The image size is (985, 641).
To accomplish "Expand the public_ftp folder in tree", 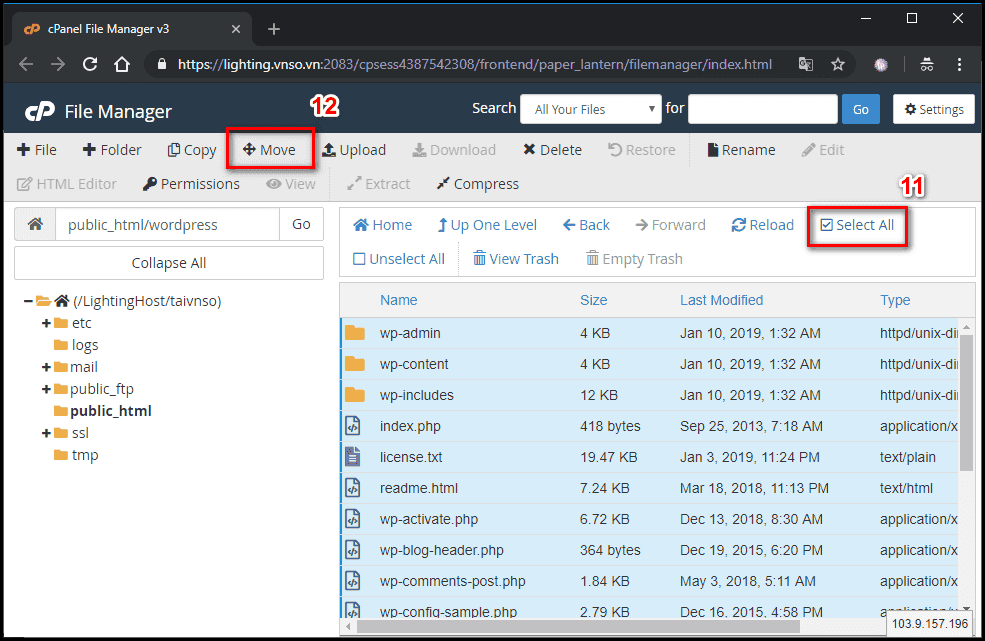I will pos(46,389).
